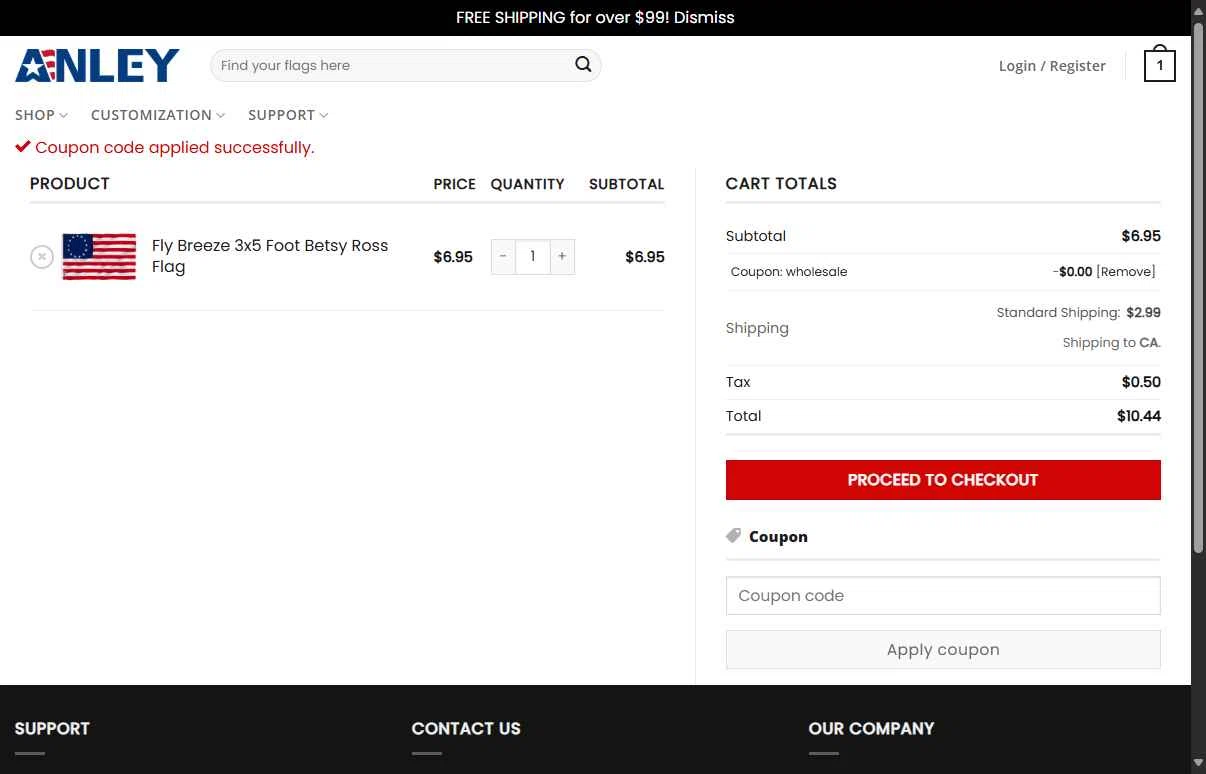1206x774 pixels.
Task: Remove the wholesale coupon
Action: [x=1125, y=272]
